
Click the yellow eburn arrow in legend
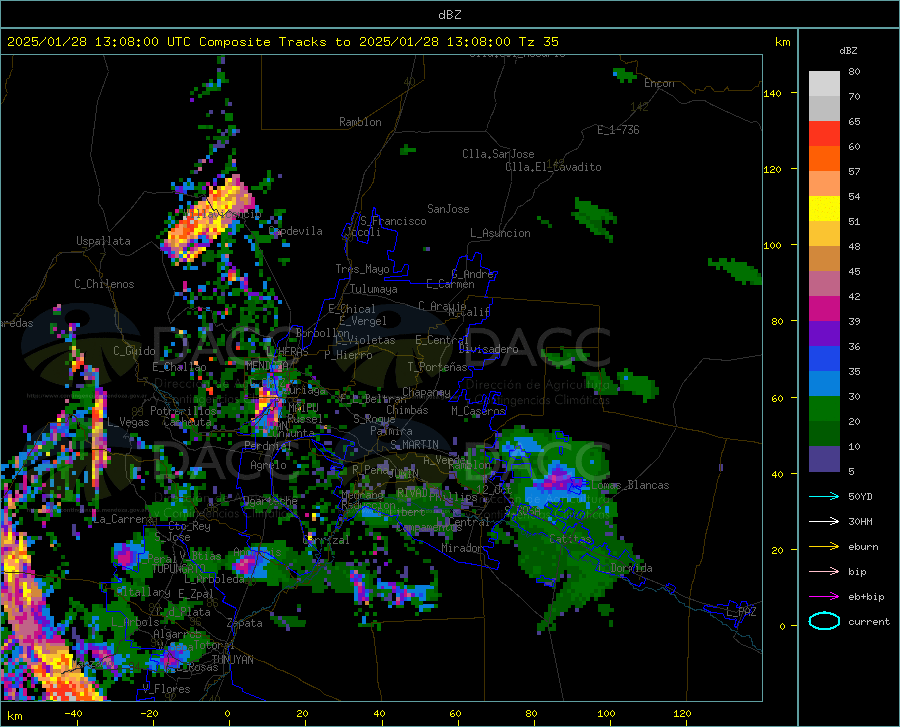click(824, 546)
